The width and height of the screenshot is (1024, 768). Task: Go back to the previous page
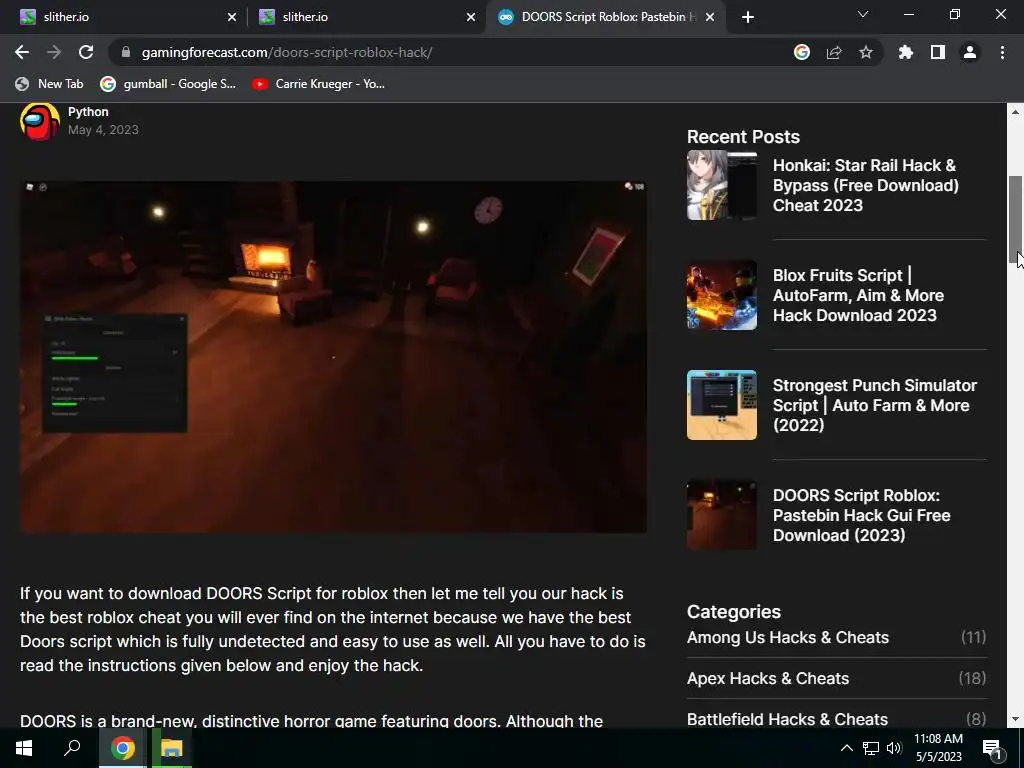(x=22, y=52)
